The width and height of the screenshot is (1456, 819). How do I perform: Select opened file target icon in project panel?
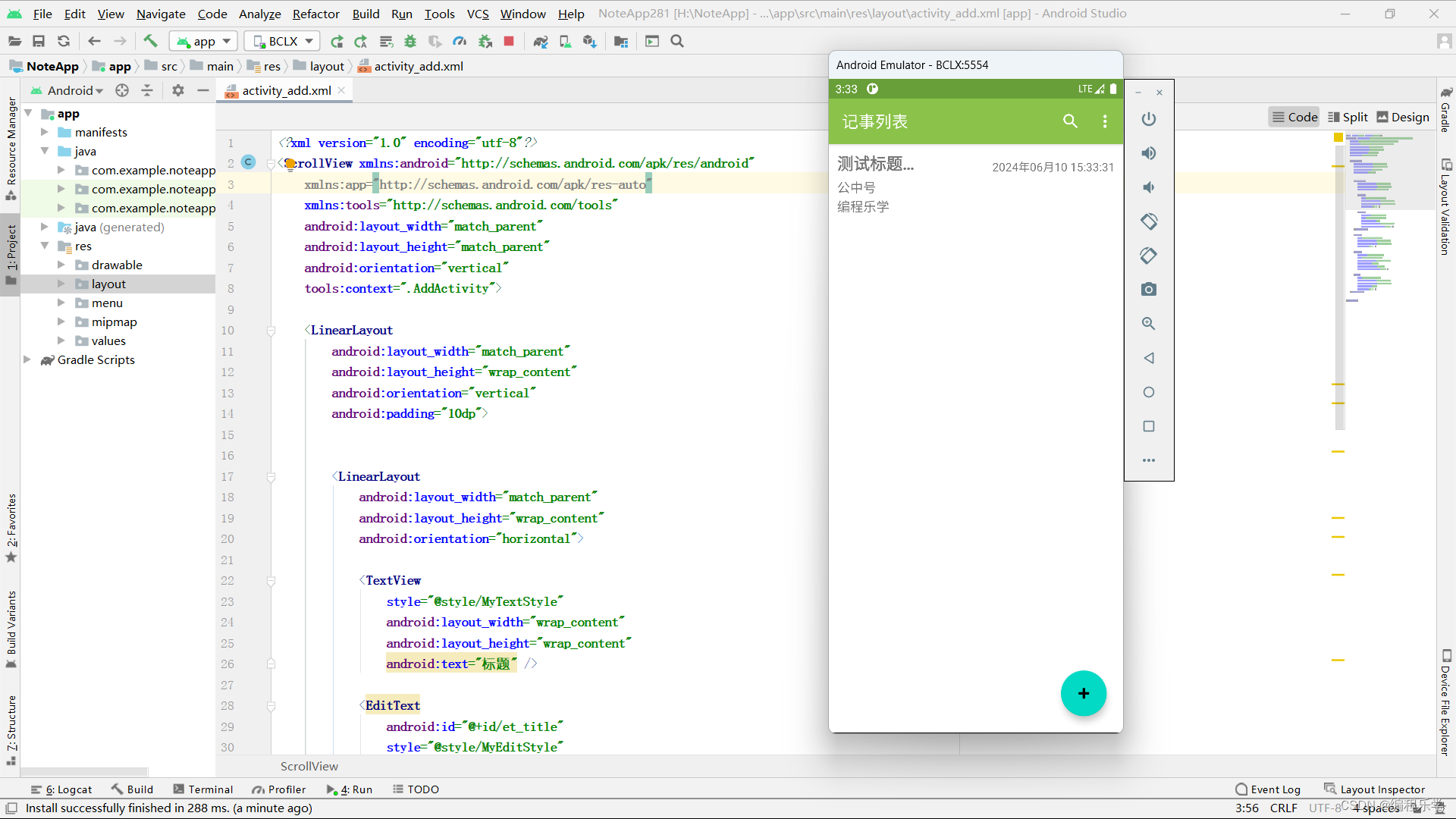[122, 90]
